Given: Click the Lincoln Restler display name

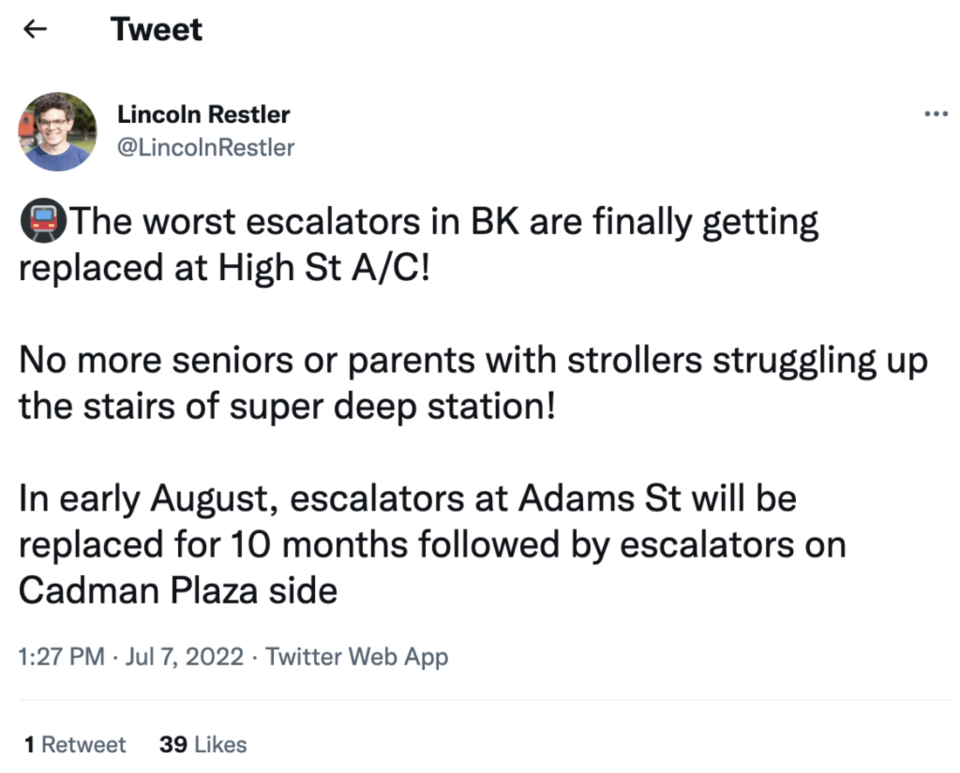Looking at the screenshot, I should tap(203, 114).
